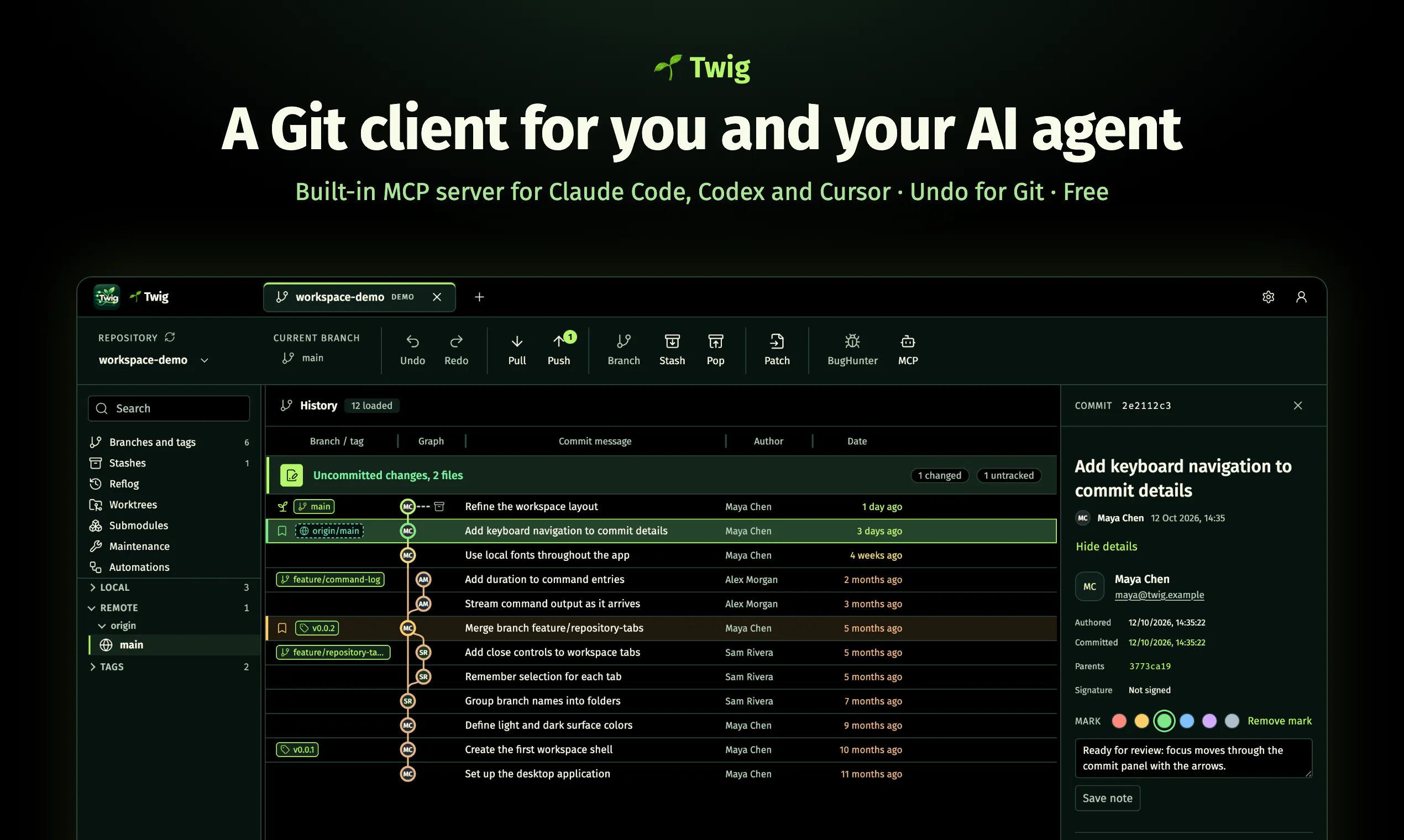Open maya@twig.example email link
Screen dimensions: 1404x840
pyautogui.click(x=1160, y=595)
